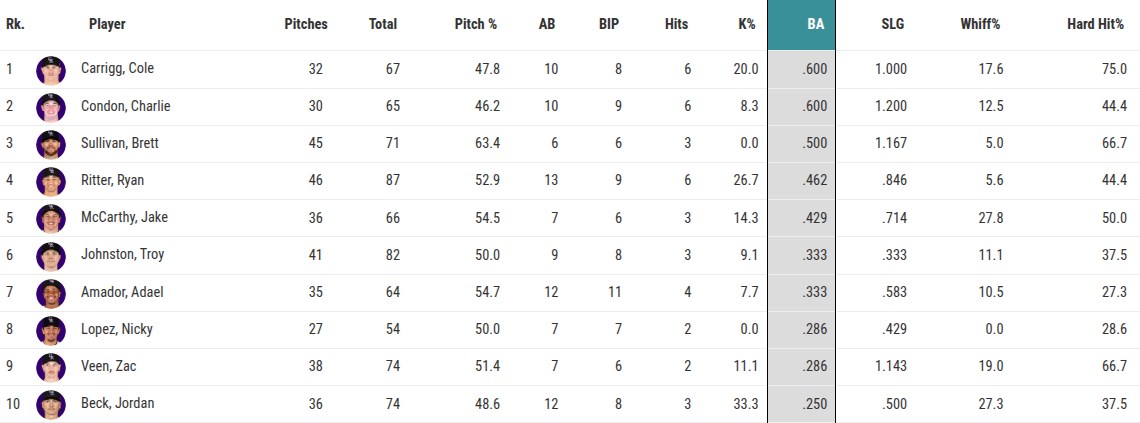Click Cole Carrigg's player headshot
This screenshot has width=1140, height=423.
coord(50,70)
